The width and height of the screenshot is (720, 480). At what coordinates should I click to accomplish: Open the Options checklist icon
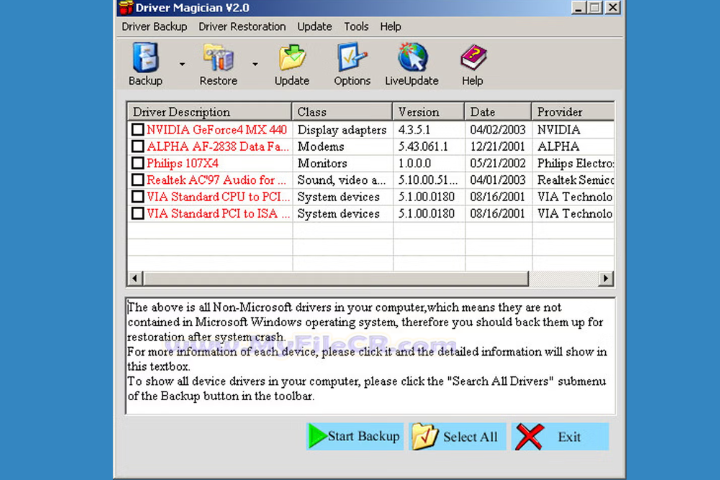click(x=352, y=58)
